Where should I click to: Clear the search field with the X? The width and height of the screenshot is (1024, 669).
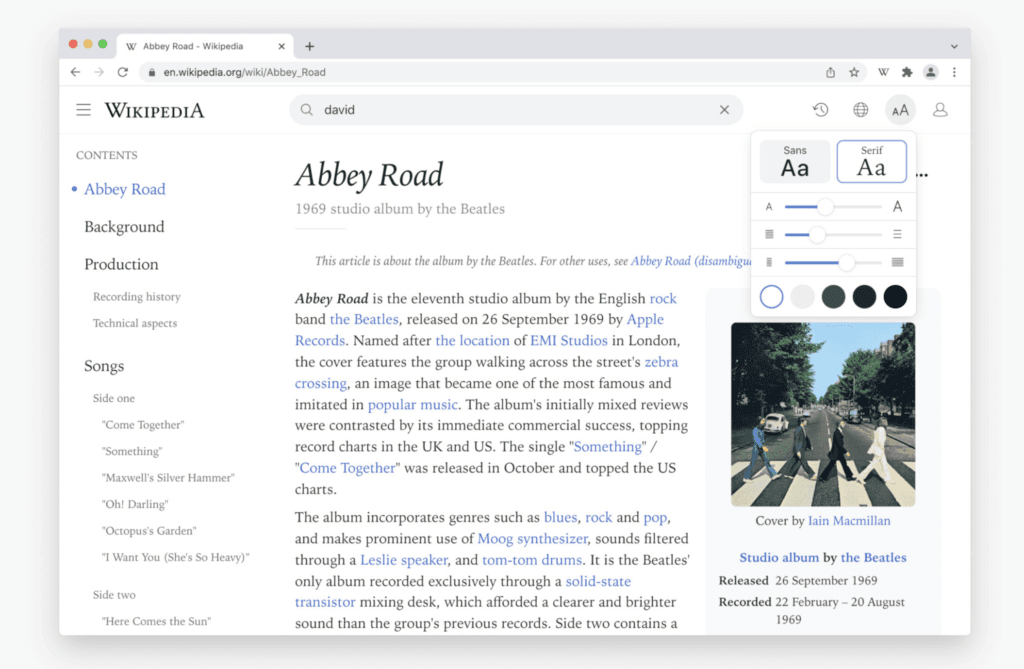pos(724,110)
